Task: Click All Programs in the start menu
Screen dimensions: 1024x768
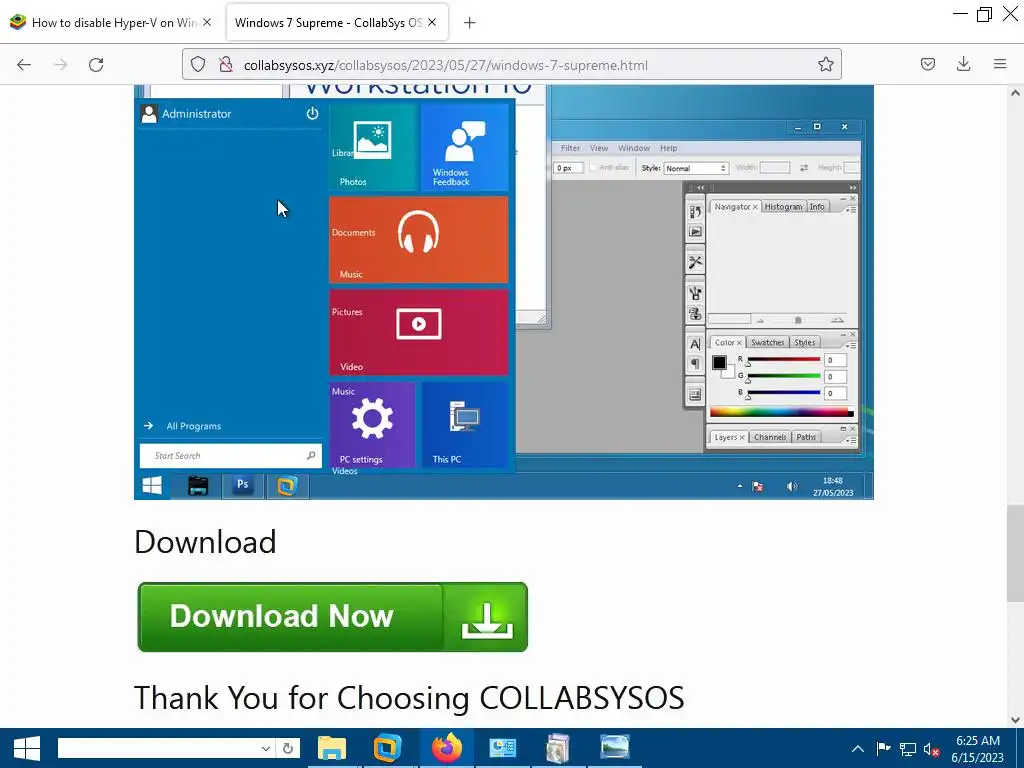Action: point(193,426)
